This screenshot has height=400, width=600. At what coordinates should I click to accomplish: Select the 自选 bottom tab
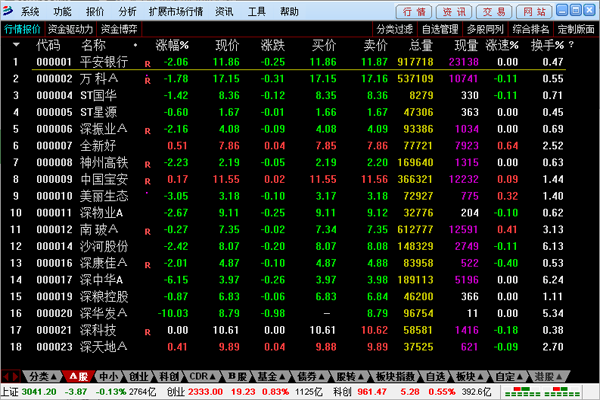pyautogui.click(x=436, y=377)
